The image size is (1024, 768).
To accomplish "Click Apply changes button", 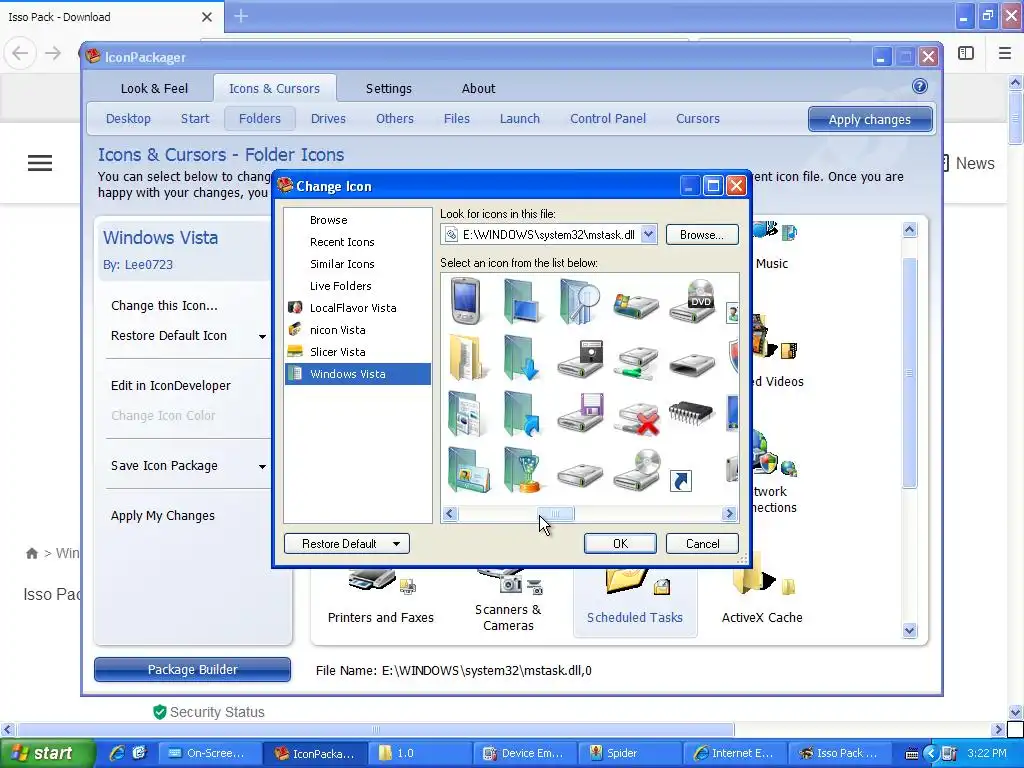I will (x=870, y=120).
